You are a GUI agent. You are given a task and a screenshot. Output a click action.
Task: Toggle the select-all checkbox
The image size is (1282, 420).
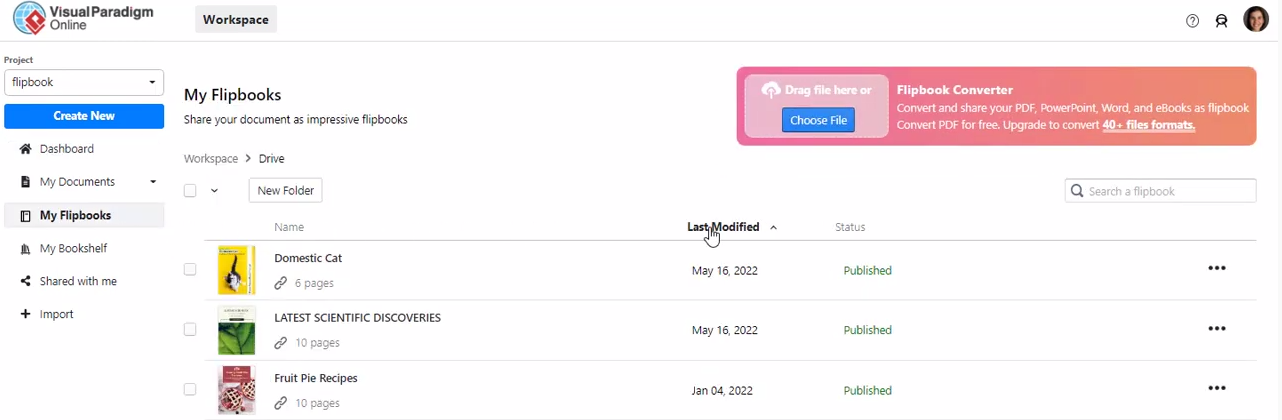pyautogui.click(x=190, y=191)
